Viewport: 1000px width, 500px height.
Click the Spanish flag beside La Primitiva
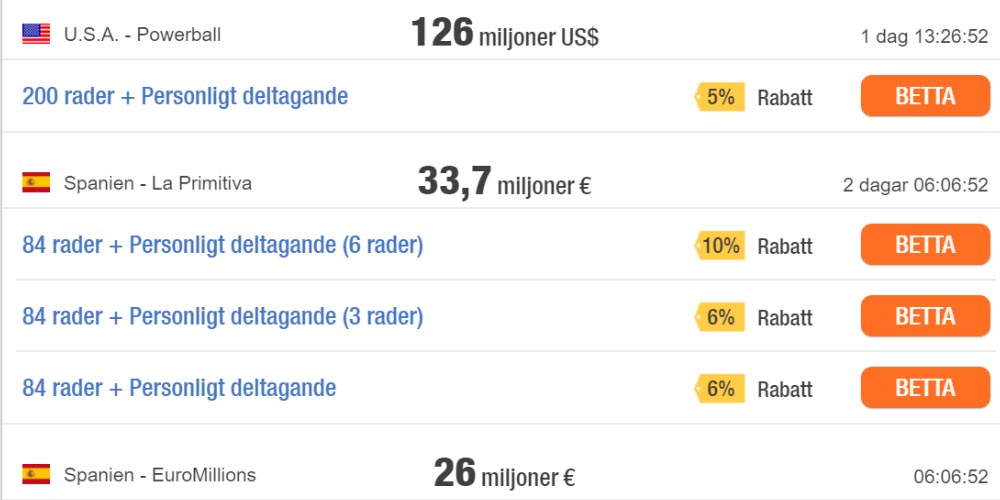(x=36, y=182)
